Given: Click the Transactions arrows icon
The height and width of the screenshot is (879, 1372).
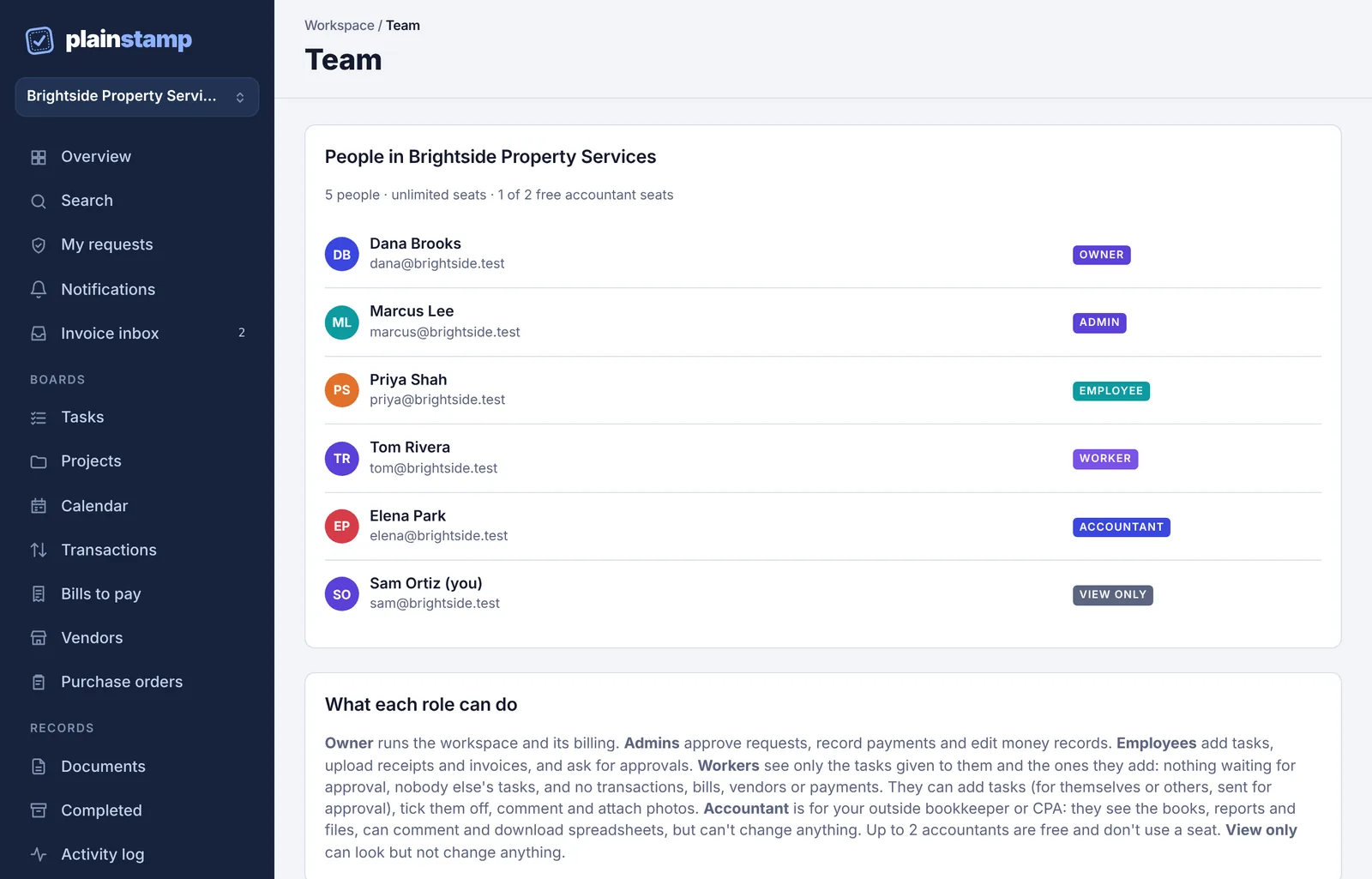Looking at the screenshot, I should (x=39, y=550).
